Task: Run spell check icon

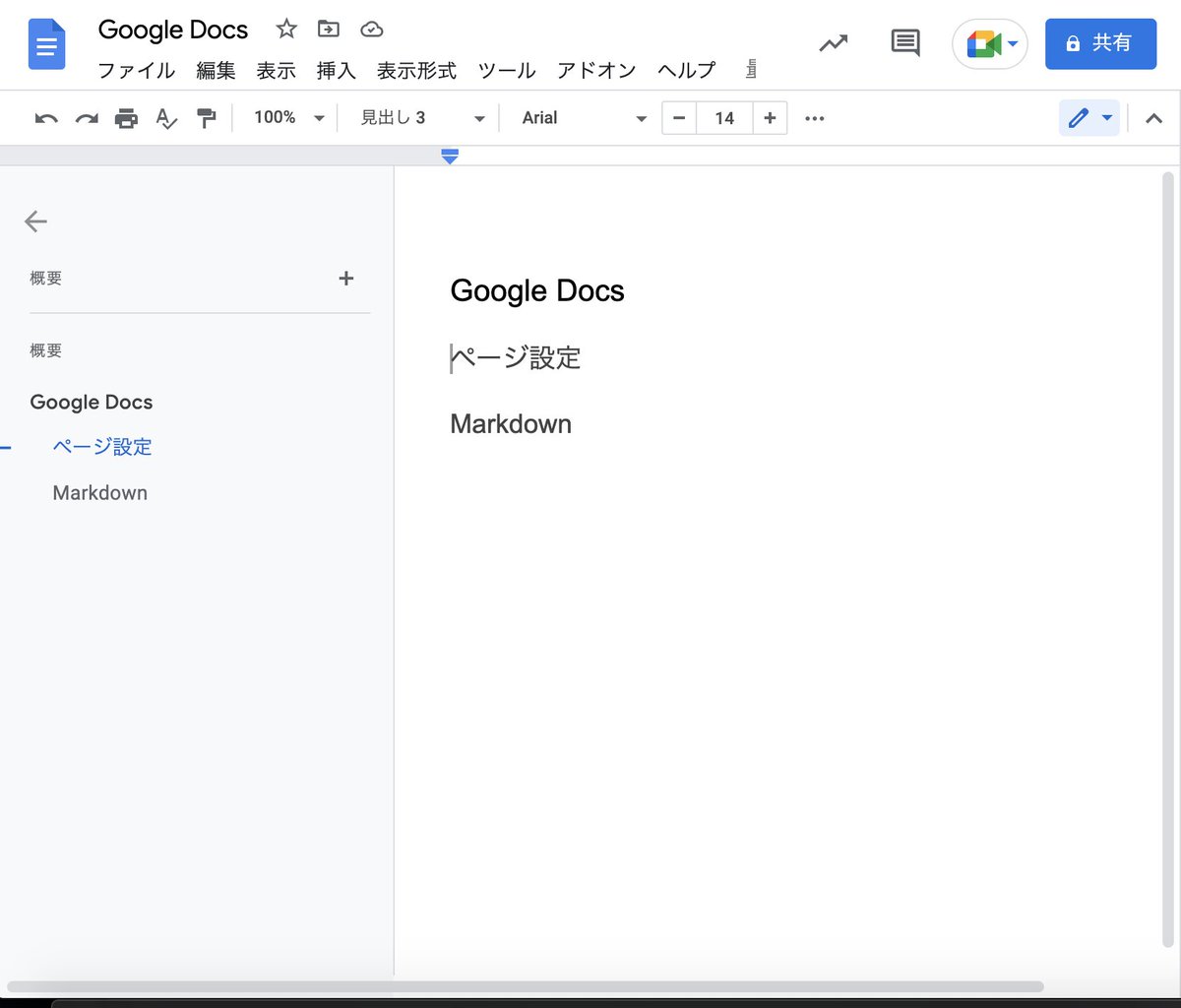Action: (x=166, y=119)
